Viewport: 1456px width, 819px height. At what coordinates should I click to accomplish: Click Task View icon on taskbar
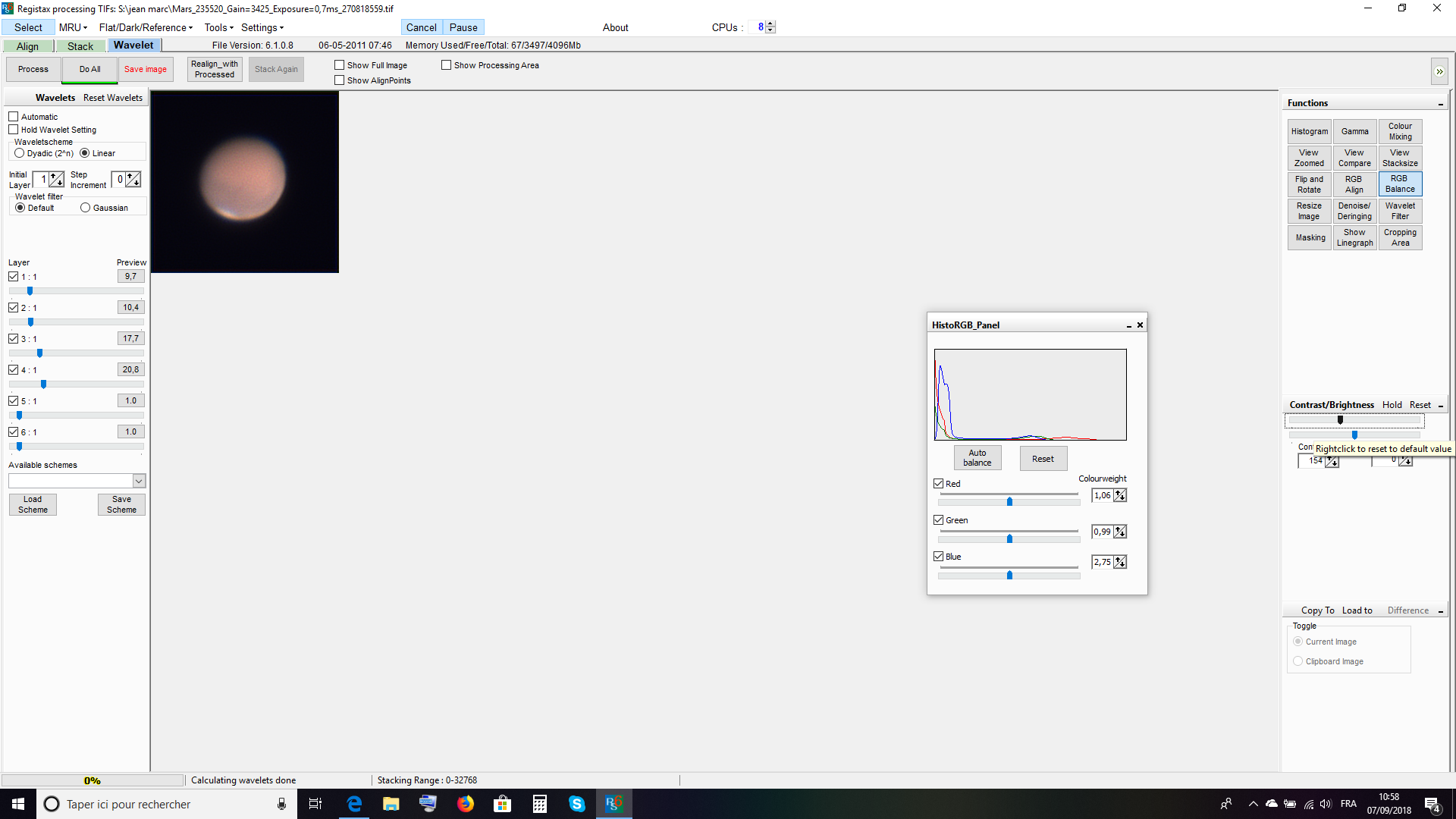[x=315, y=804]
